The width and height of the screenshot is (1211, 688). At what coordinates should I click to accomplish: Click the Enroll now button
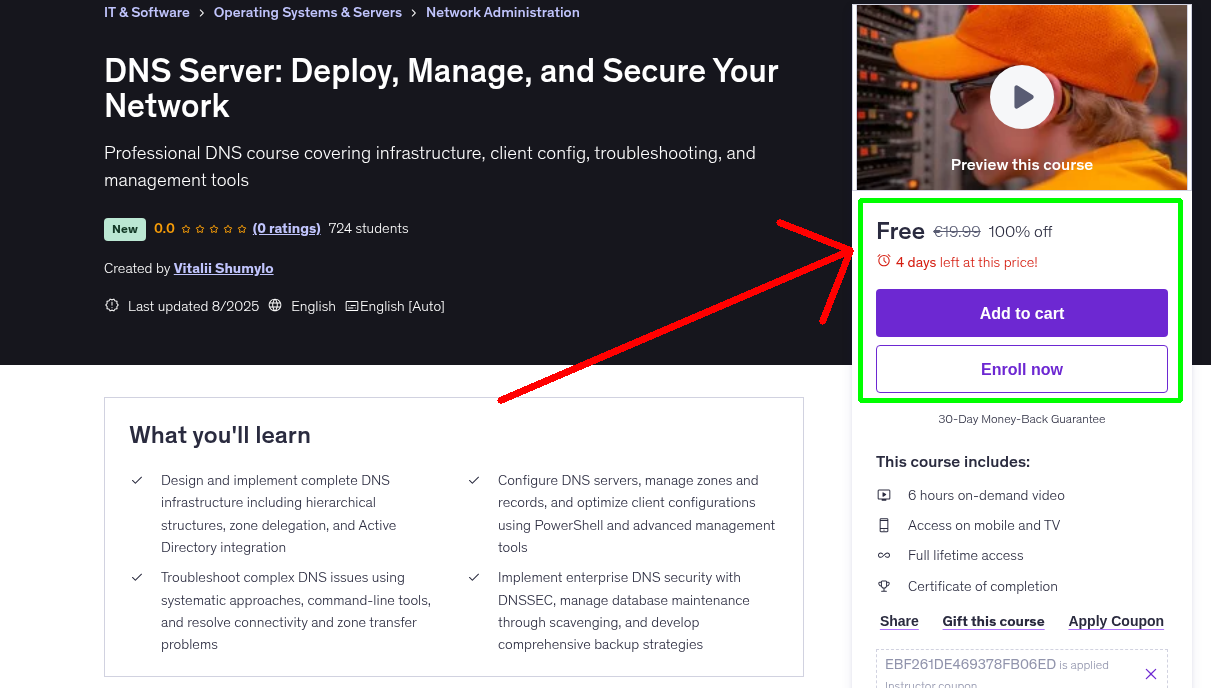pos(1021,369)
